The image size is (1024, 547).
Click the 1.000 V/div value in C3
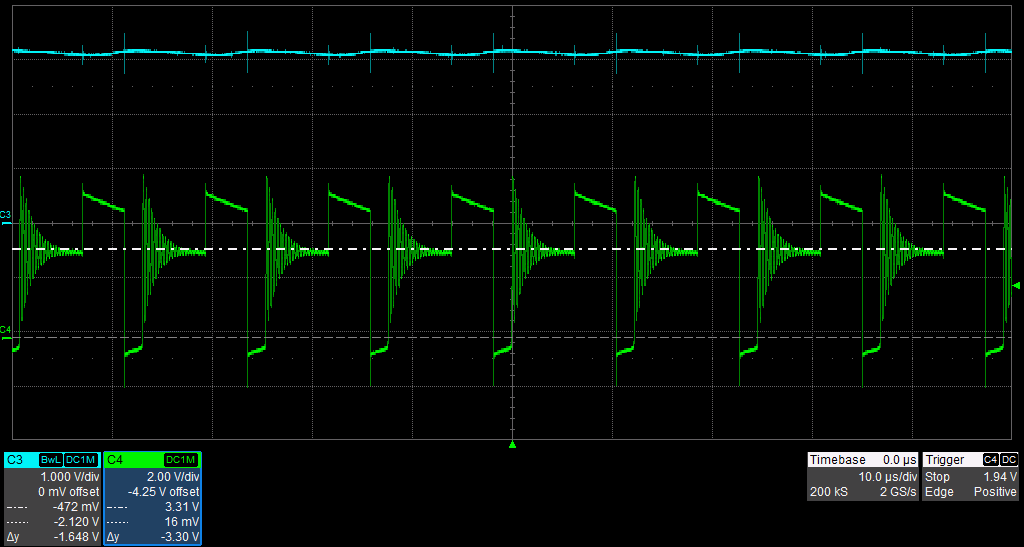pyautogui.click(x=70, y=477)
